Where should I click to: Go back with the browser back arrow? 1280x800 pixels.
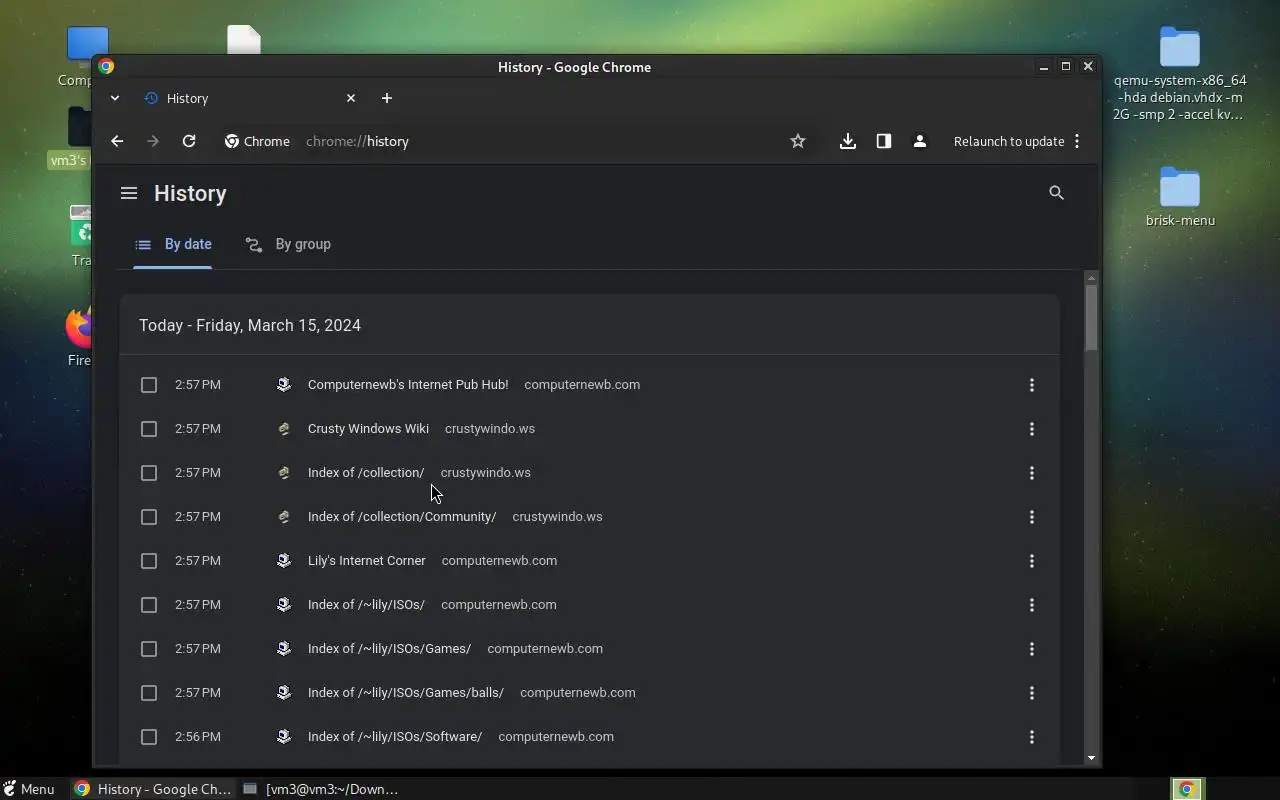point(117,141)
